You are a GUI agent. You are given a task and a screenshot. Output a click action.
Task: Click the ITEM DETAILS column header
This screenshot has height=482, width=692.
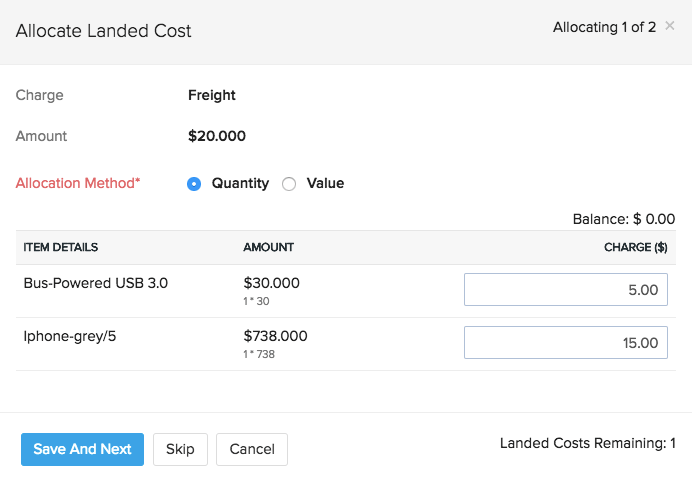point(61,247)
